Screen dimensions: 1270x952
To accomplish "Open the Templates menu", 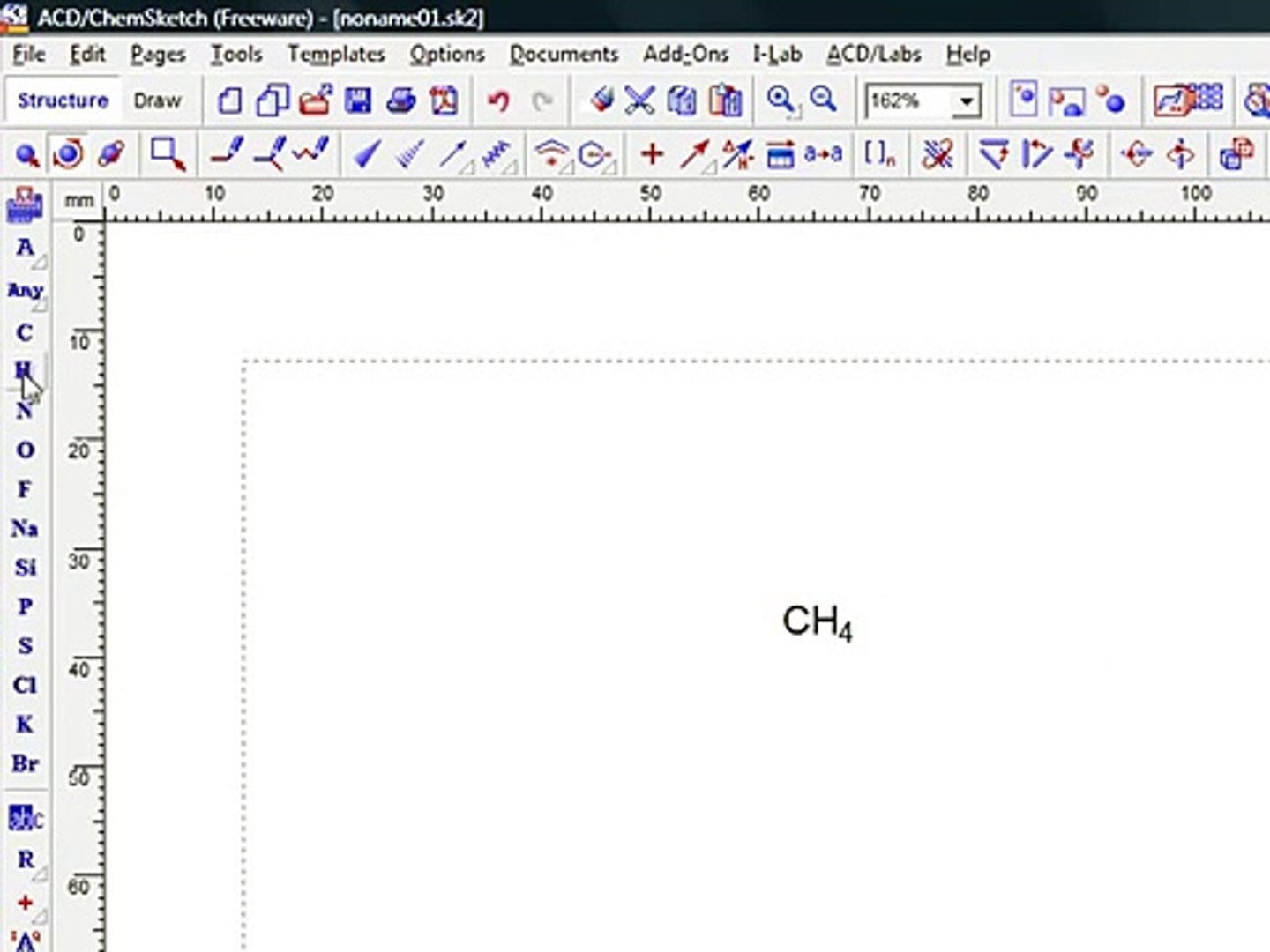I will tap(336, 55).
